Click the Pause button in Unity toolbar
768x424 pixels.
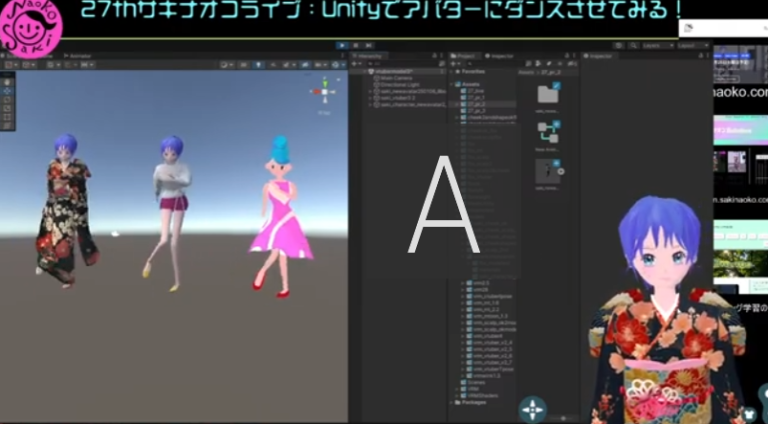(x=356, y=45)
